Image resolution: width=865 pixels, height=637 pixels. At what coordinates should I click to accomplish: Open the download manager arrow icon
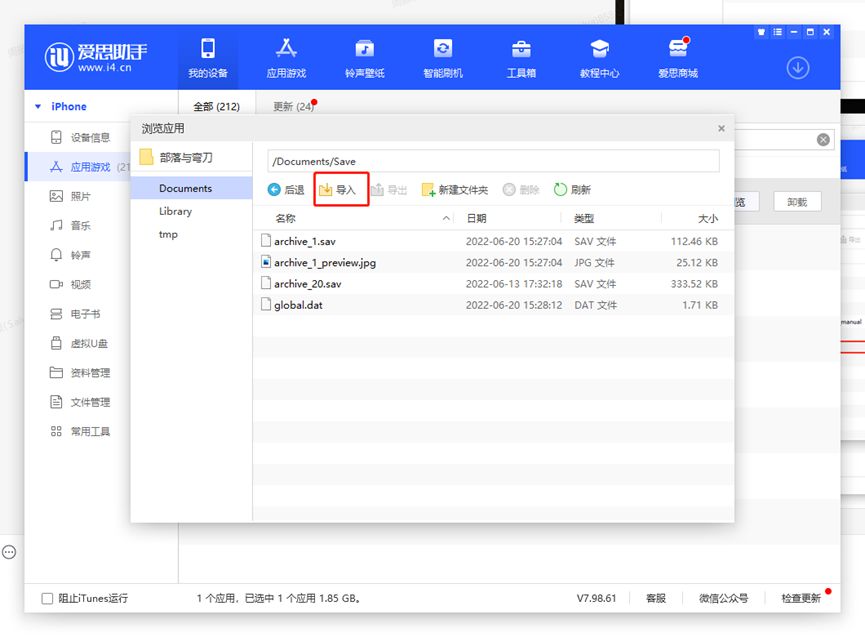point(798,68)
